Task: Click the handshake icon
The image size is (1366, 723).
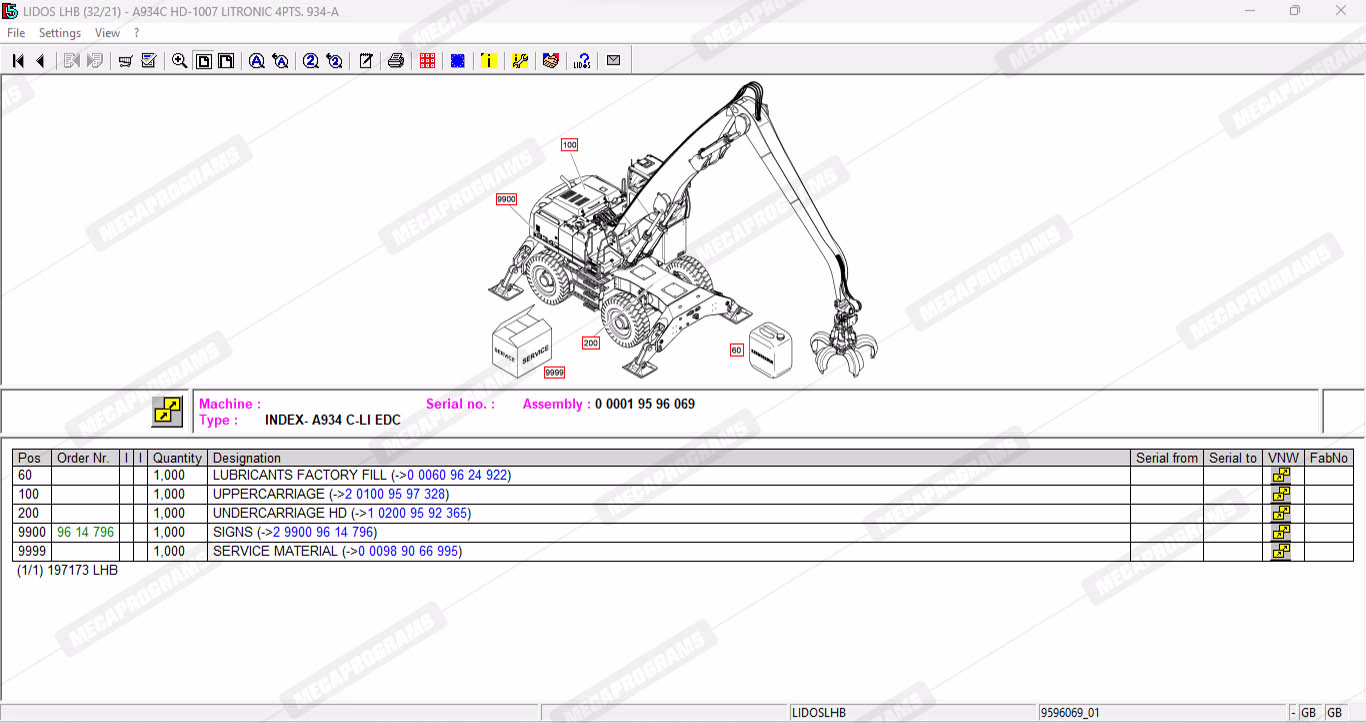Action: tap(550, 61)
